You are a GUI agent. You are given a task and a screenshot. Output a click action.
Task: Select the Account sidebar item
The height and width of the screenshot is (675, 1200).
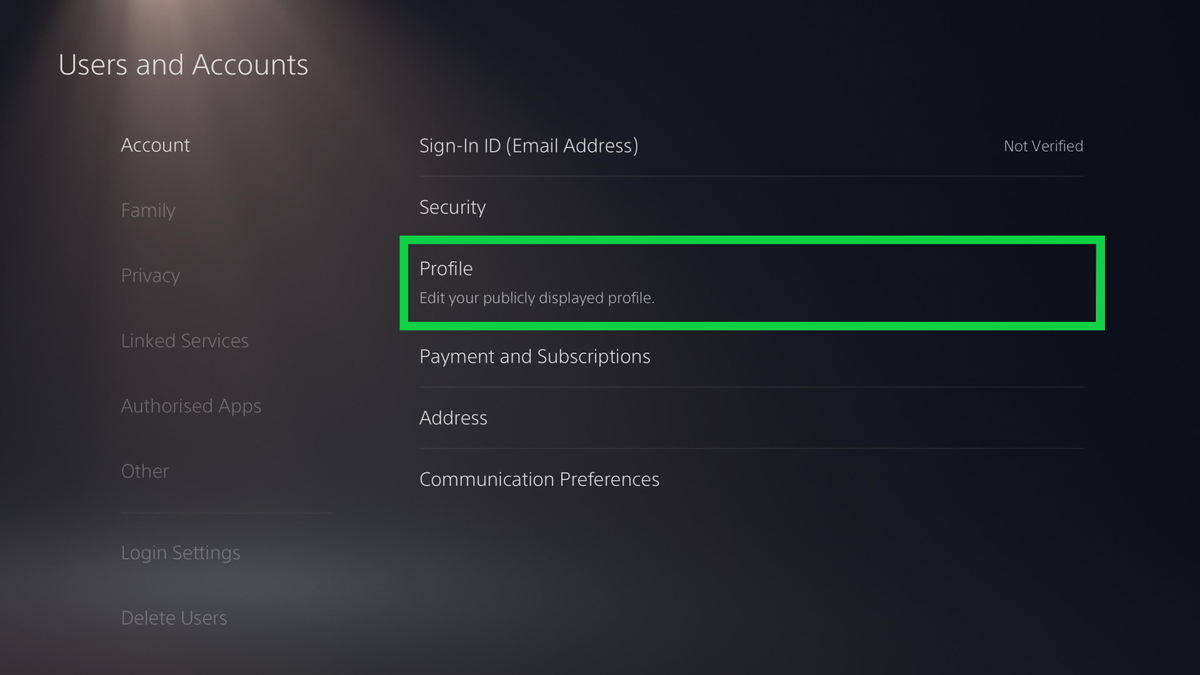(x=155, y=145)
